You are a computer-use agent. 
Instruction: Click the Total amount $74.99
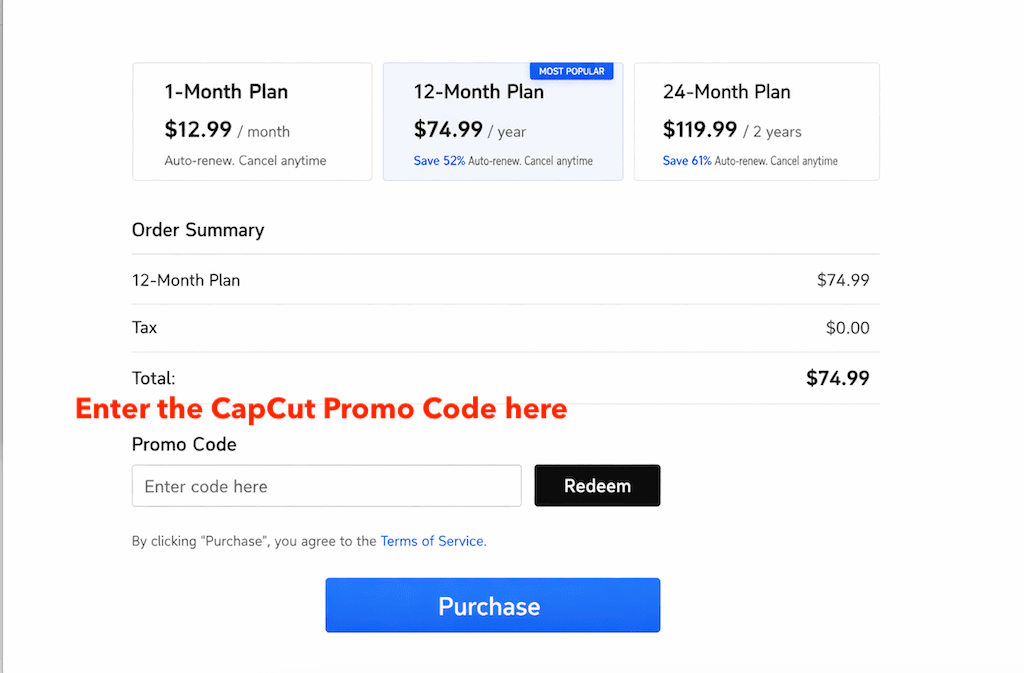coord(838,378)
